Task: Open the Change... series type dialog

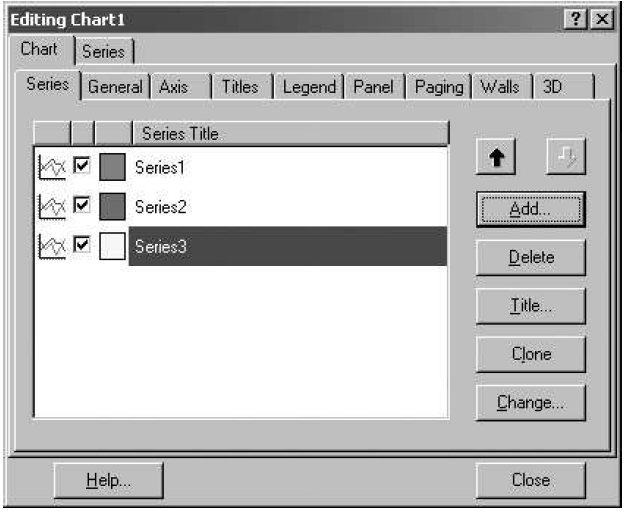Action: pyautogui.click(x=531, y=403)
